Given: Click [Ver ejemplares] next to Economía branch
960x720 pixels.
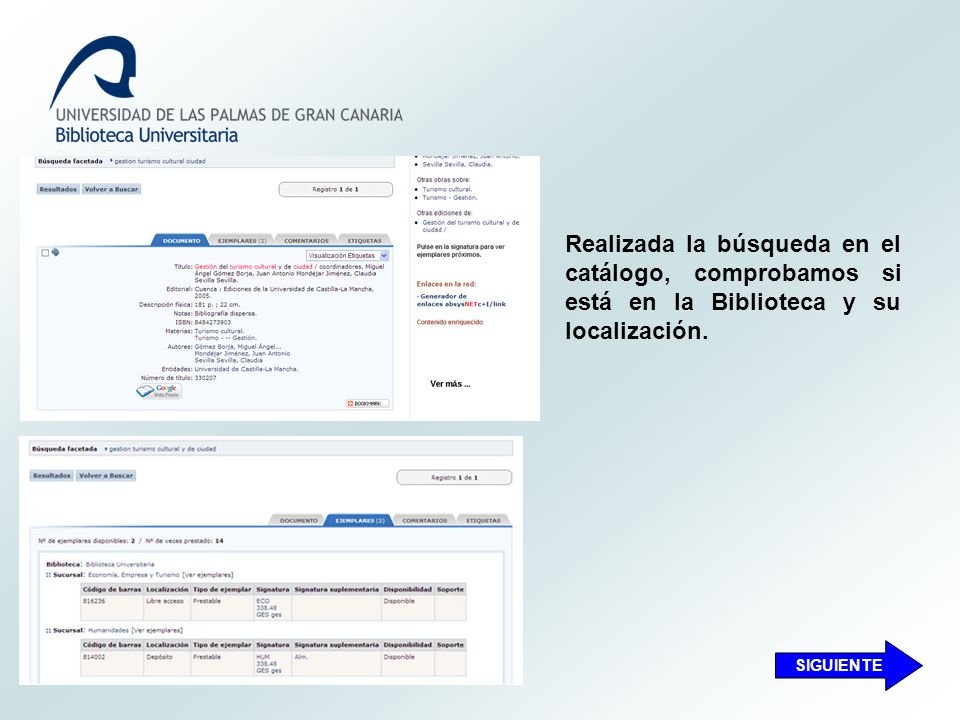Looking at the screenshot, I should (x=208, y=575).
